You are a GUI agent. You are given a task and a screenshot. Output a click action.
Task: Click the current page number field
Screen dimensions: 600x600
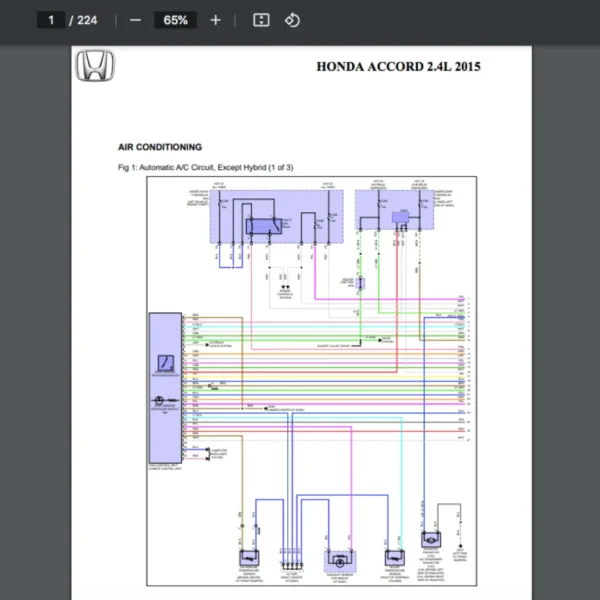click(50, 20)
